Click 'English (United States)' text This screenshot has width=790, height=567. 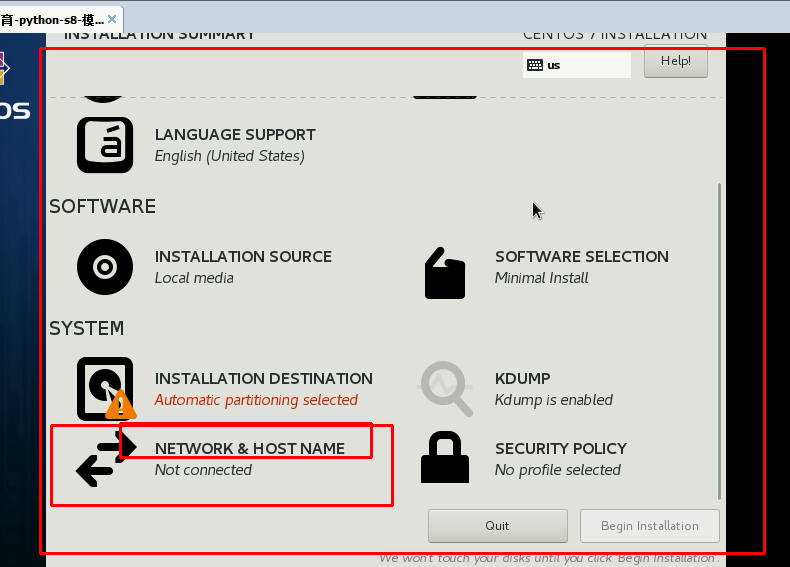[229, 156]
